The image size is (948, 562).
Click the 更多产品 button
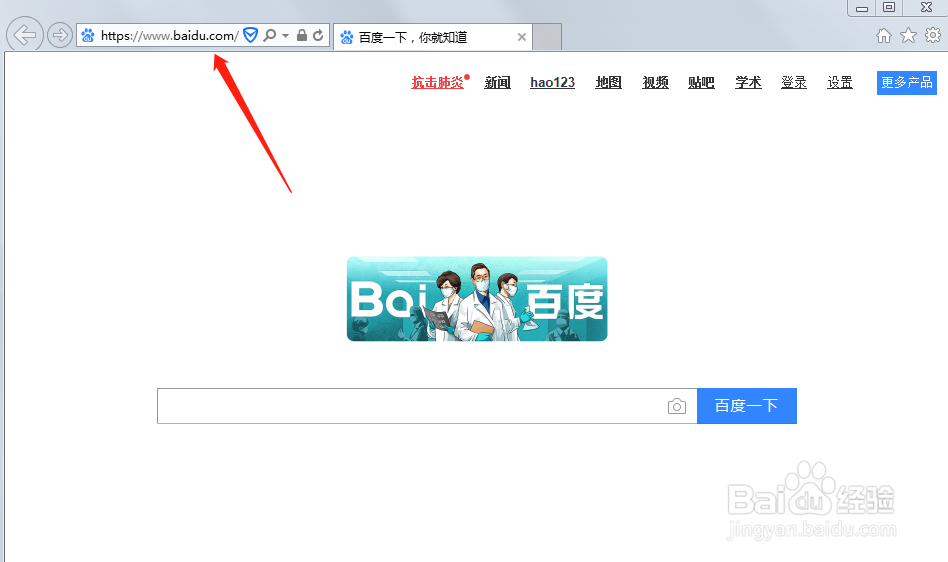(x=907, y=83)
